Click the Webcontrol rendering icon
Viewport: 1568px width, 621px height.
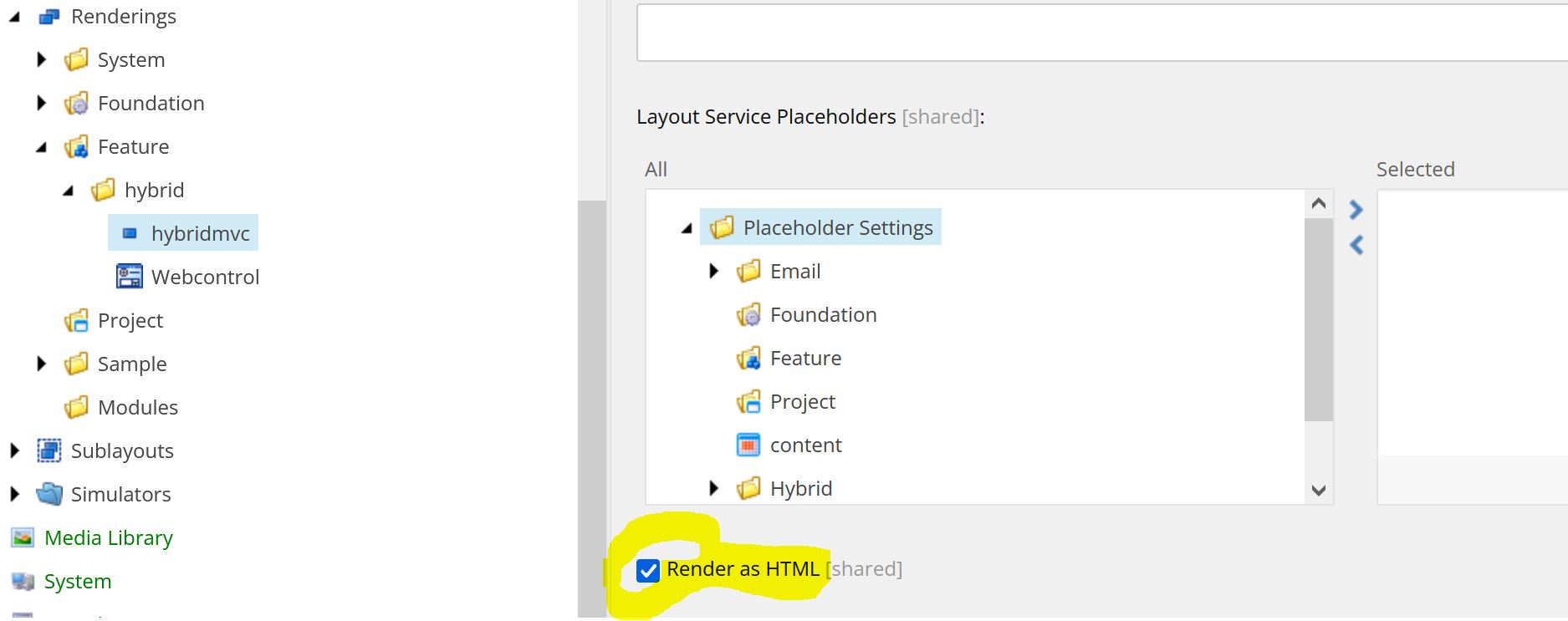coord(130,277)
